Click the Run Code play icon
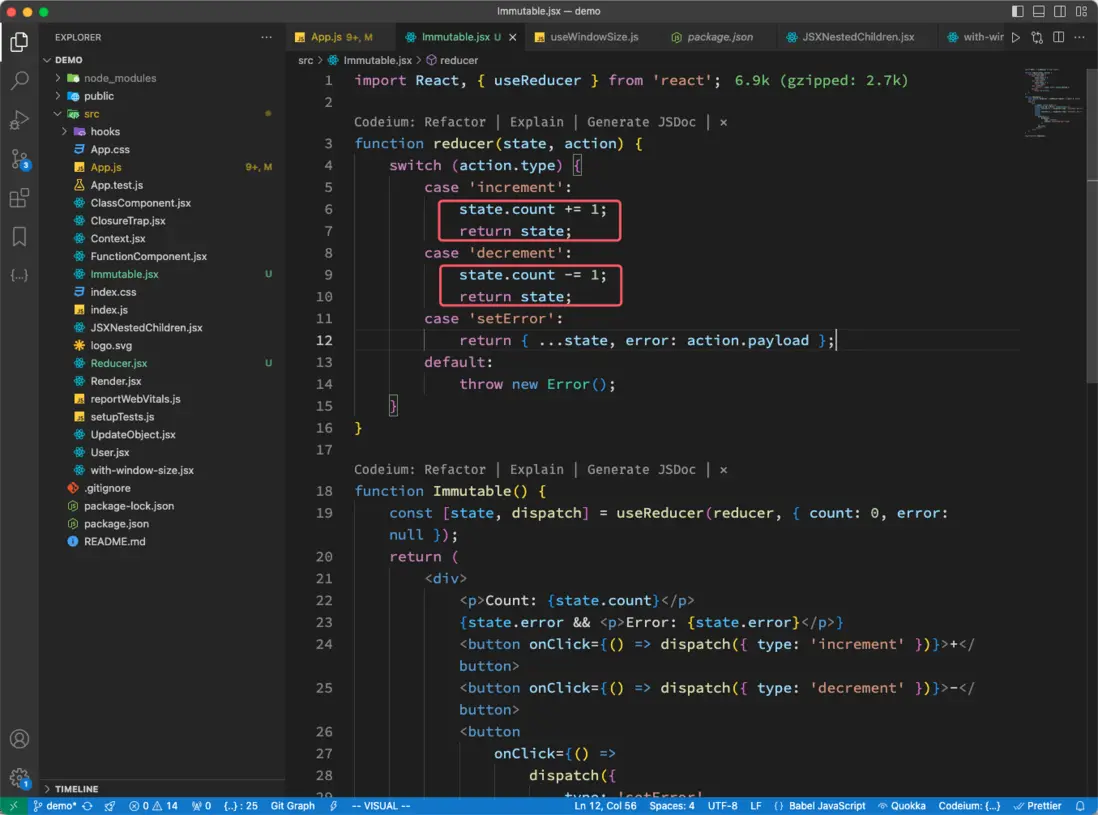This screenshot has height=815, width=1098. [1015, 37]
